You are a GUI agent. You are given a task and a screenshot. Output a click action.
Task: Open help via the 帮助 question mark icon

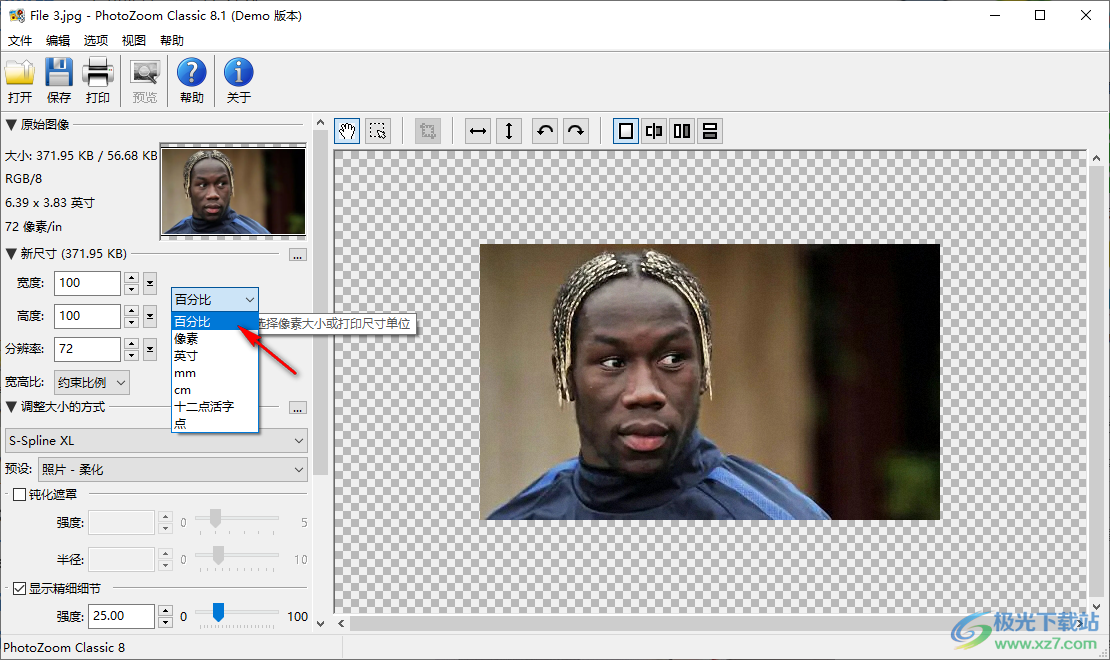tap(191, 81)
